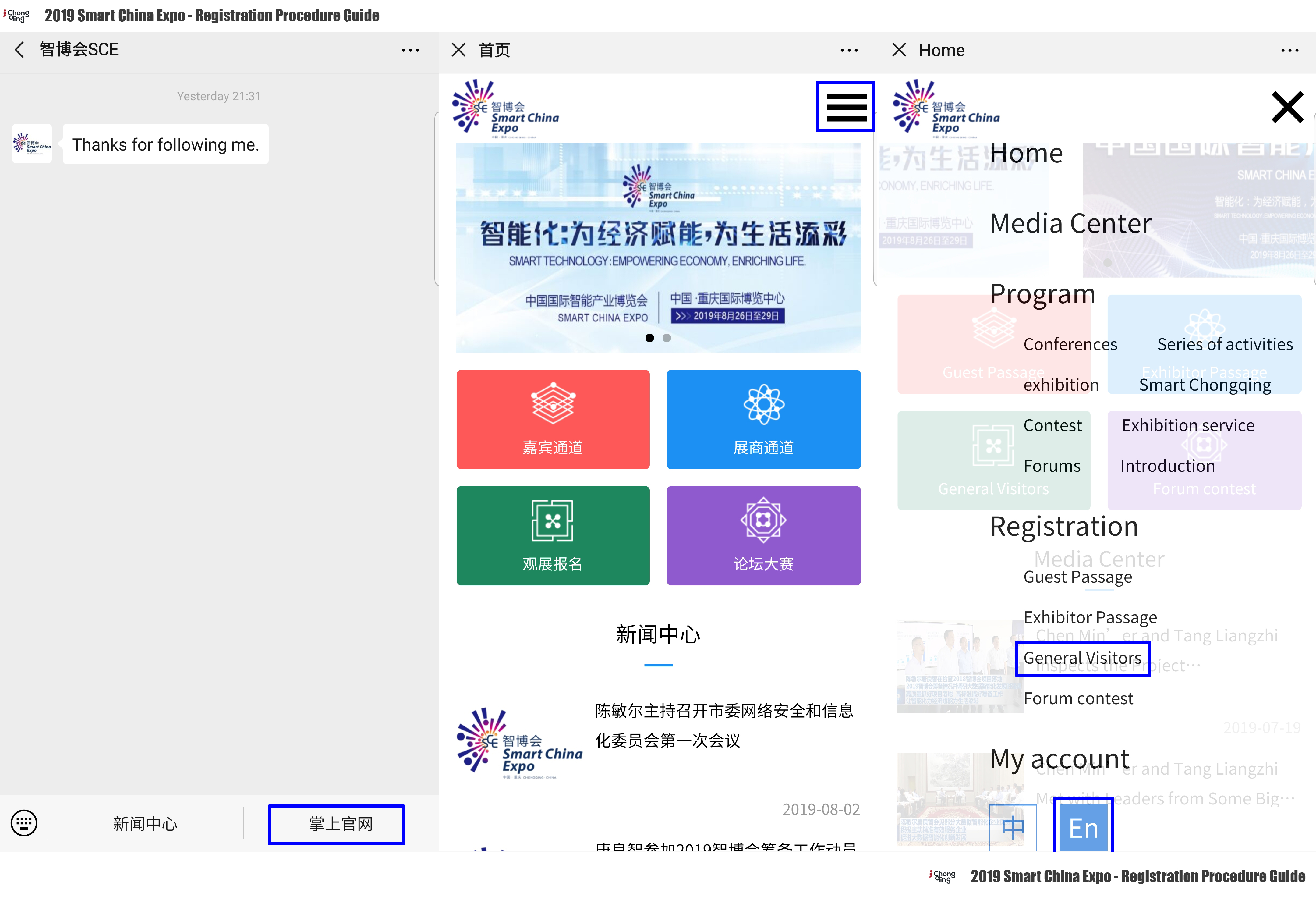Click the 2019-08-02 news date
The height and width of the screenshot is (902, 1316).
(820, 809)
